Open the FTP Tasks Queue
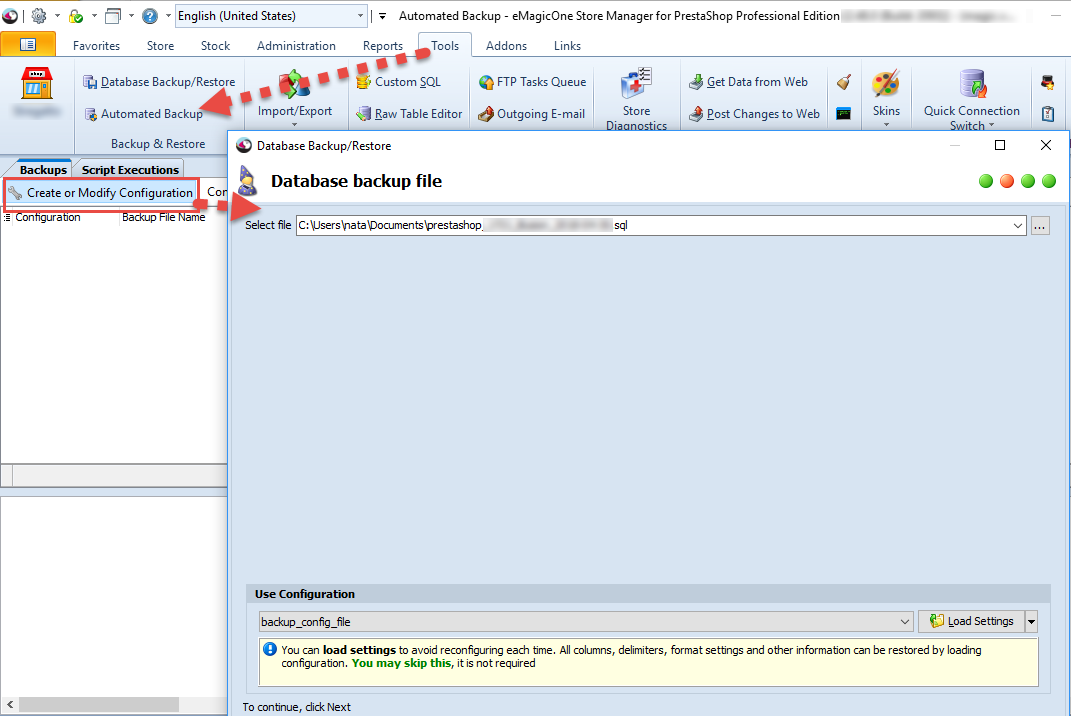 [x=533, y=82]
